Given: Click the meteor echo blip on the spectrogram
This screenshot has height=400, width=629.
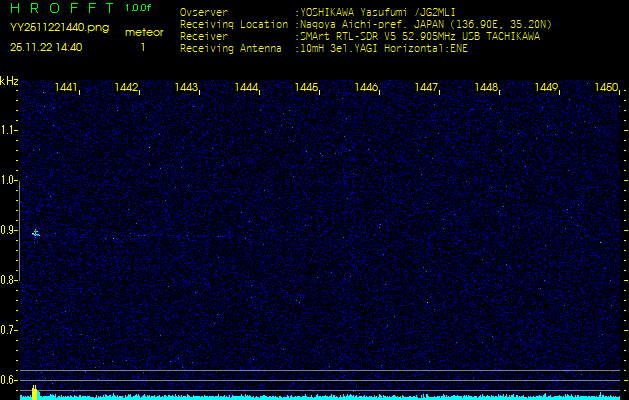Looking at the screenshot, I should 35,233.
